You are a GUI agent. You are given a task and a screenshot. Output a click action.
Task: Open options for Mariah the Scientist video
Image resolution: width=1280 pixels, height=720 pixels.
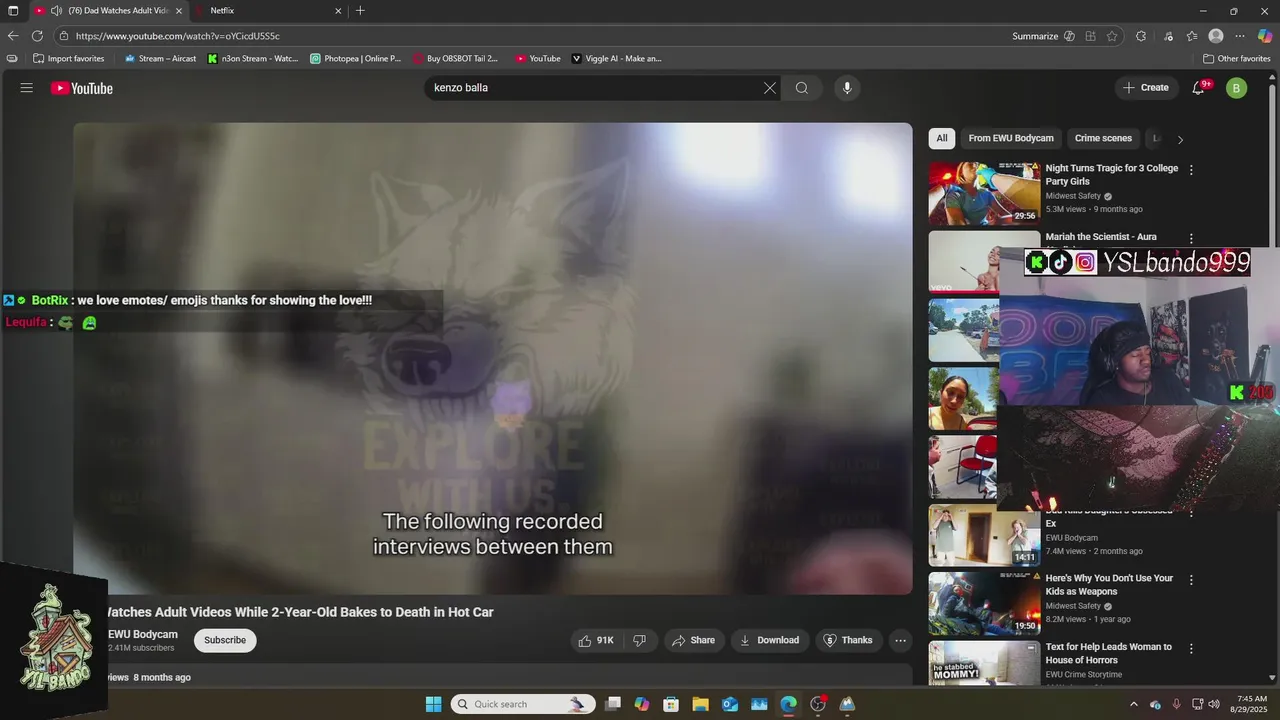coord(1191,239)
